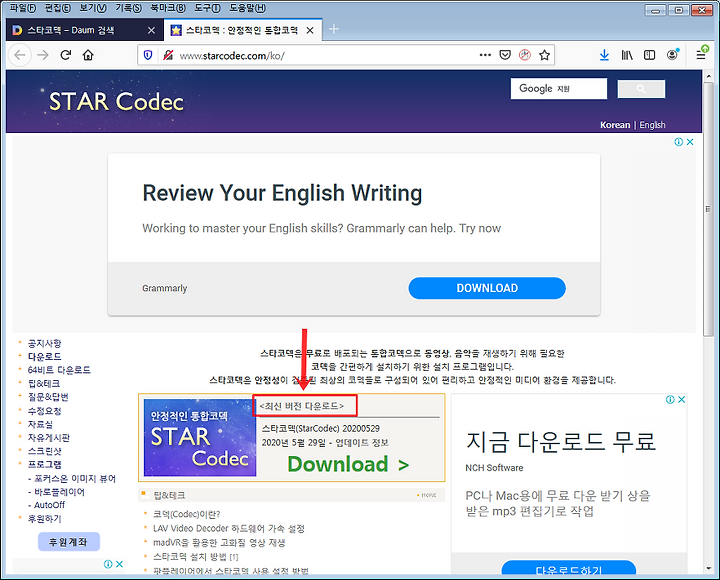The image size is (720, 580).
Task: Open the 질문&답변 sidebar link
Action: coord(48,397)
